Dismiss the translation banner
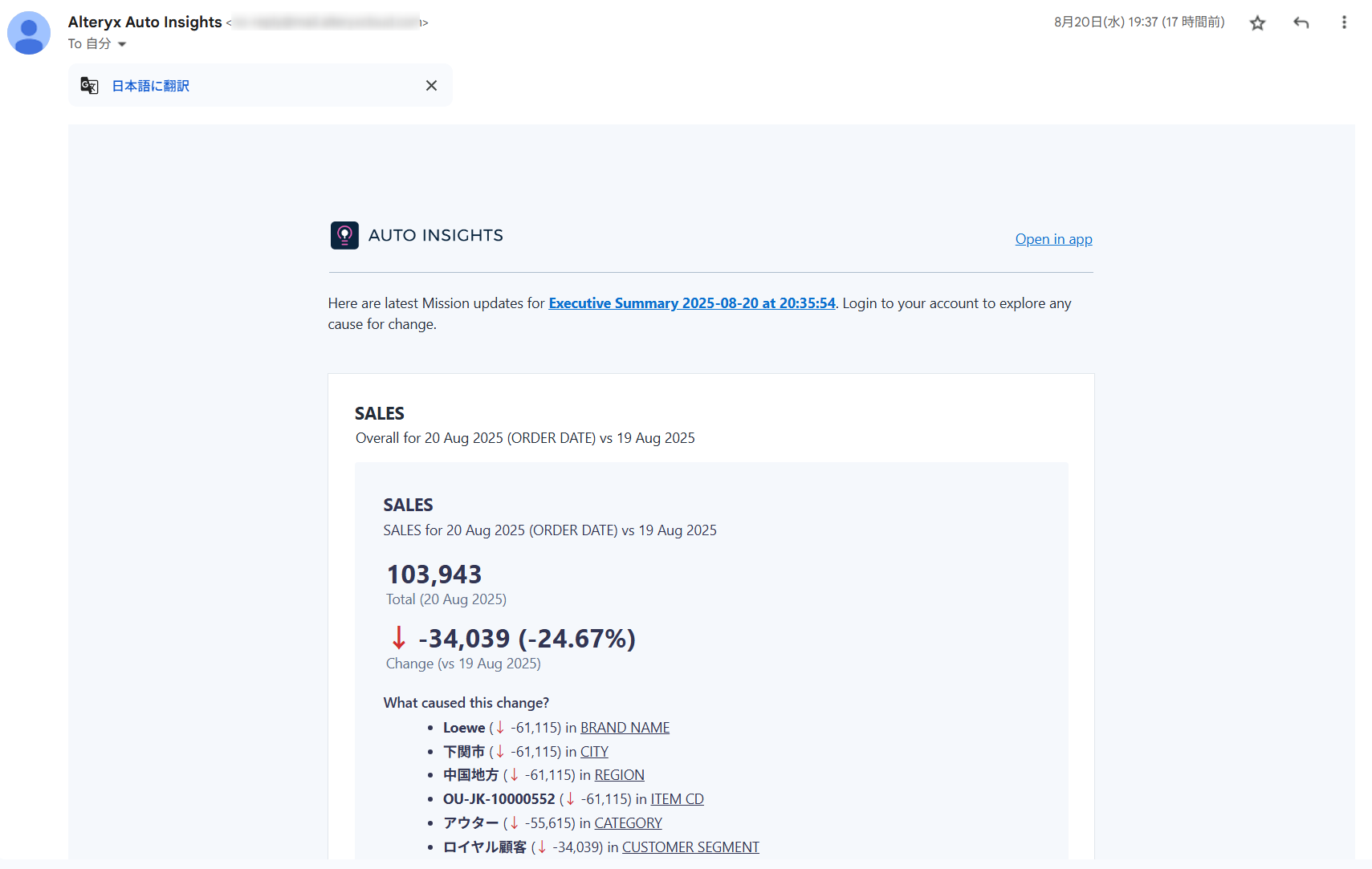 coord(431,86)
